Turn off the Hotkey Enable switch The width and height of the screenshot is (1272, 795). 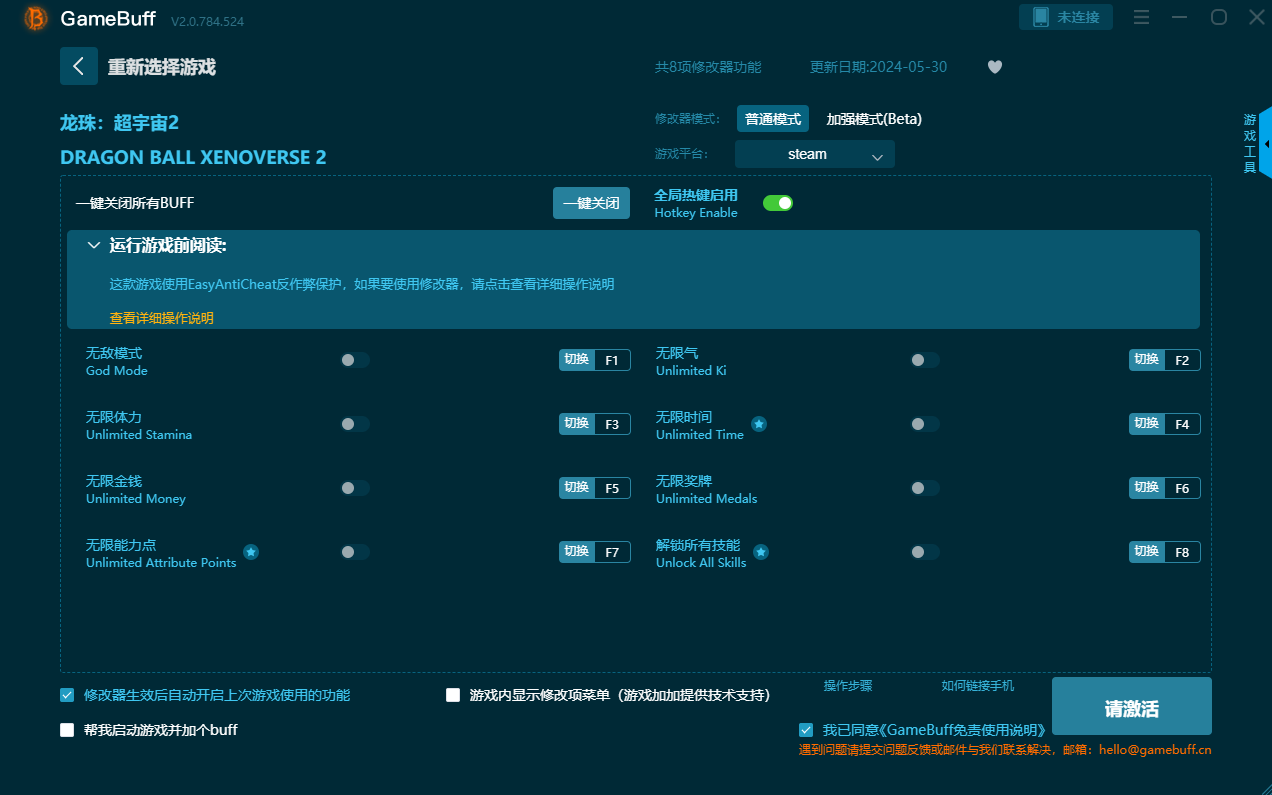coord(778,203)
